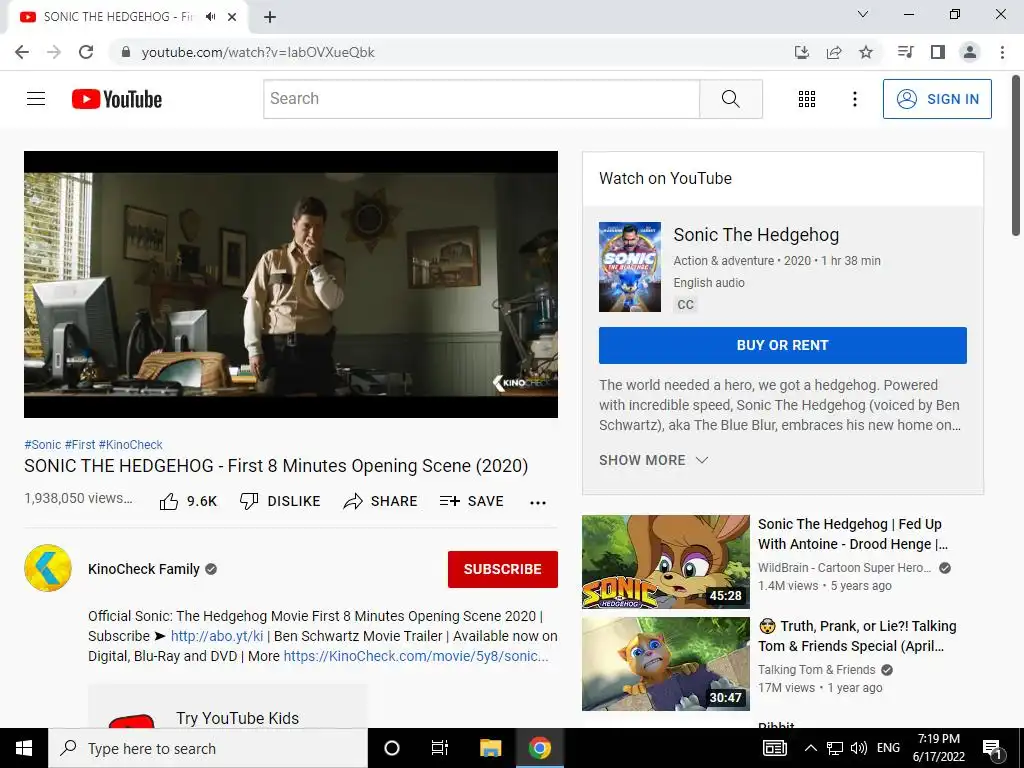Click Truth, Prank, or Lie video title
The height and width of the screenshot is (768, 1024).
857,635
